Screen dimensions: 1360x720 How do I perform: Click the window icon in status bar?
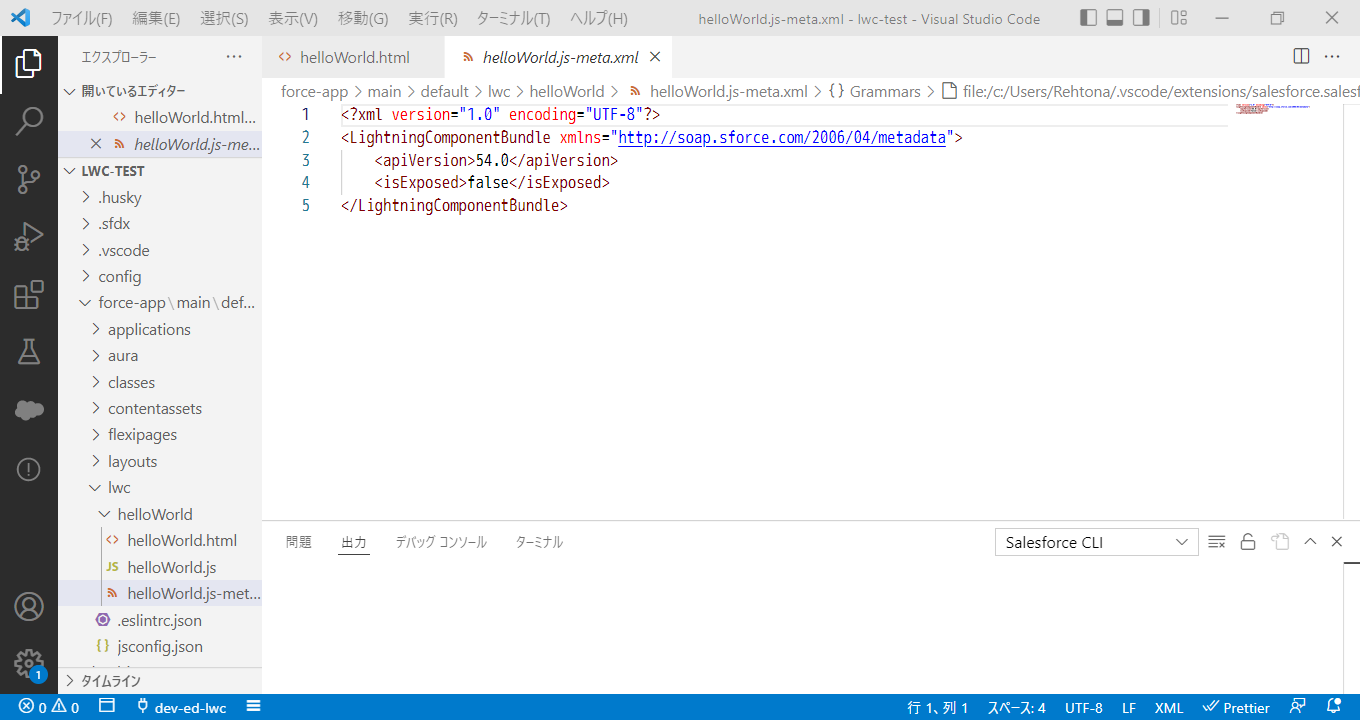[x=107, y=707]
